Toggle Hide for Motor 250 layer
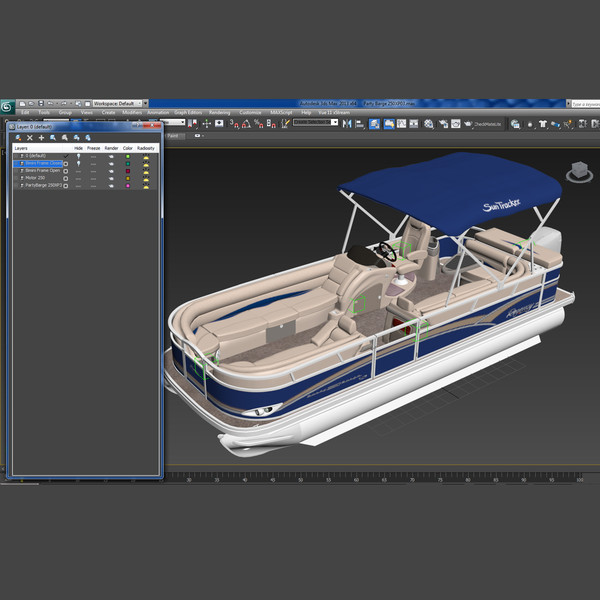The width and height of the screenshot is (600, 600). (78, 178)
